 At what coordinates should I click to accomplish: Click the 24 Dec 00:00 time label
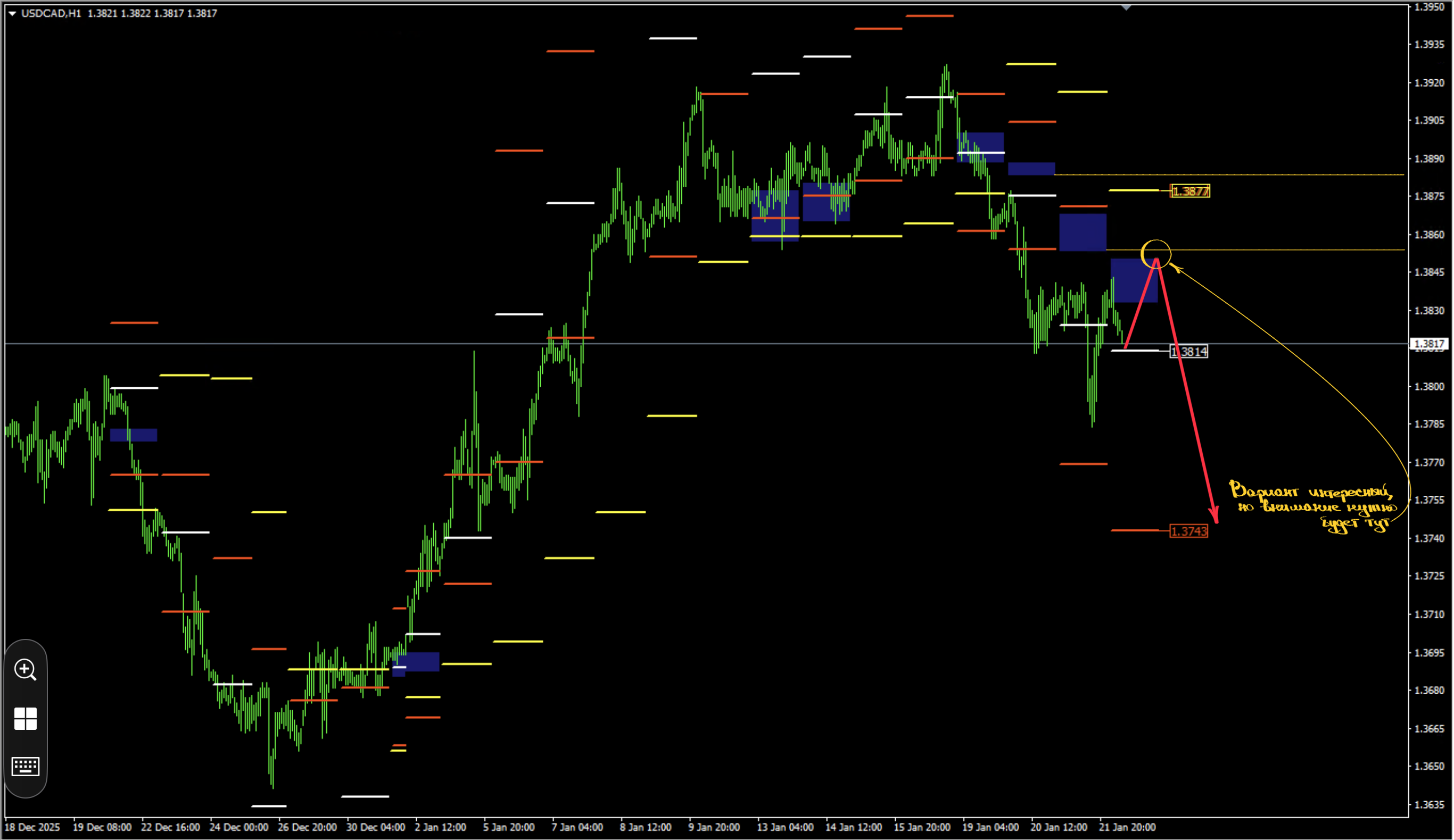(239, 827)
